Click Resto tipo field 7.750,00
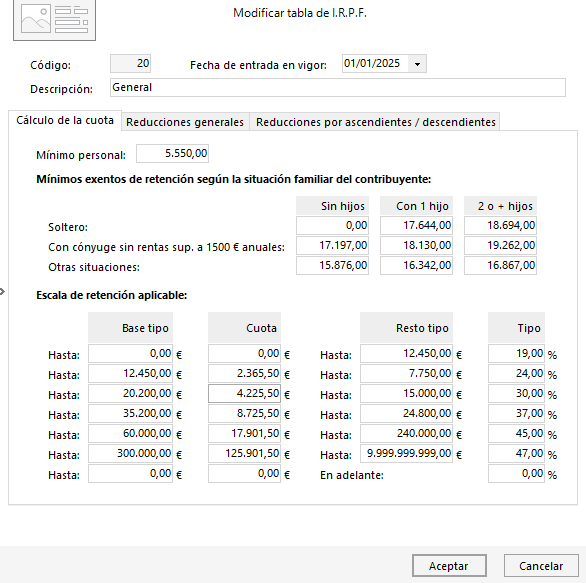This screenshot has height=583, width=586. coord(407,374)
